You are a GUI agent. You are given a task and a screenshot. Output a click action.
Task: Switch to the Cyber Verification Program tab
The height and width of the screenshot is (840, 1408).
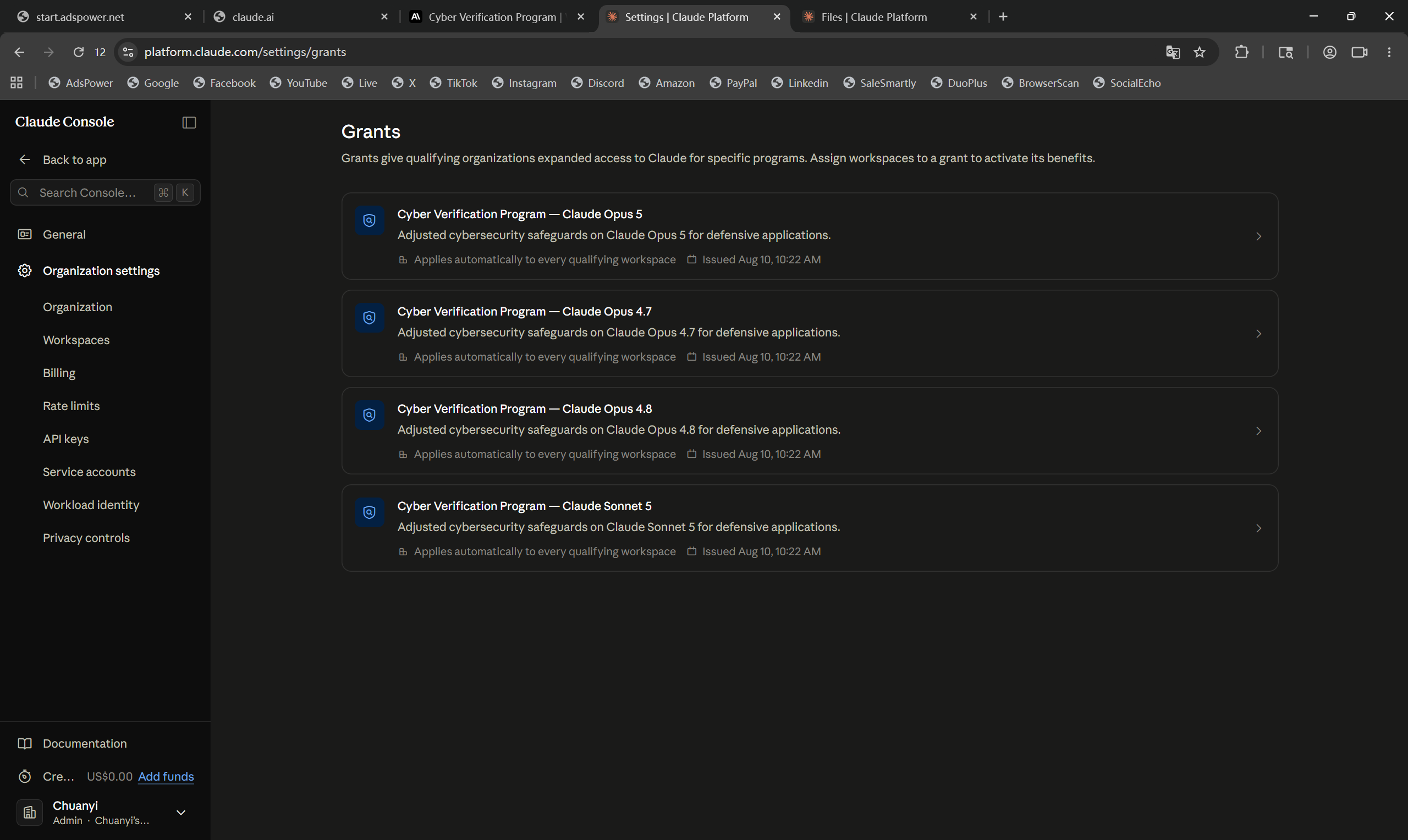(495, 16)
